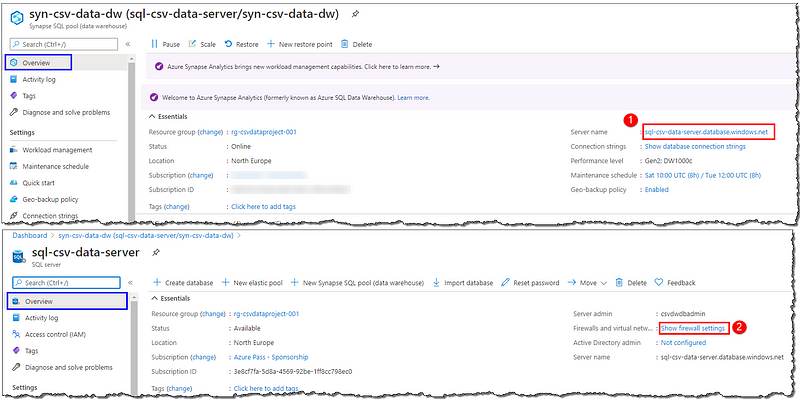Click the Import database icon
This screenshot has height=402, width=800.
pyautogui.click(x=436, y=283)
